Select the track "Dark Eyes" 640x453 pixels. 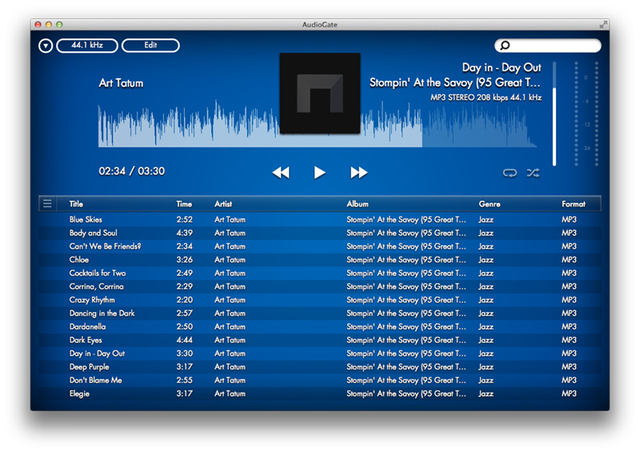(x=320, y=340)
